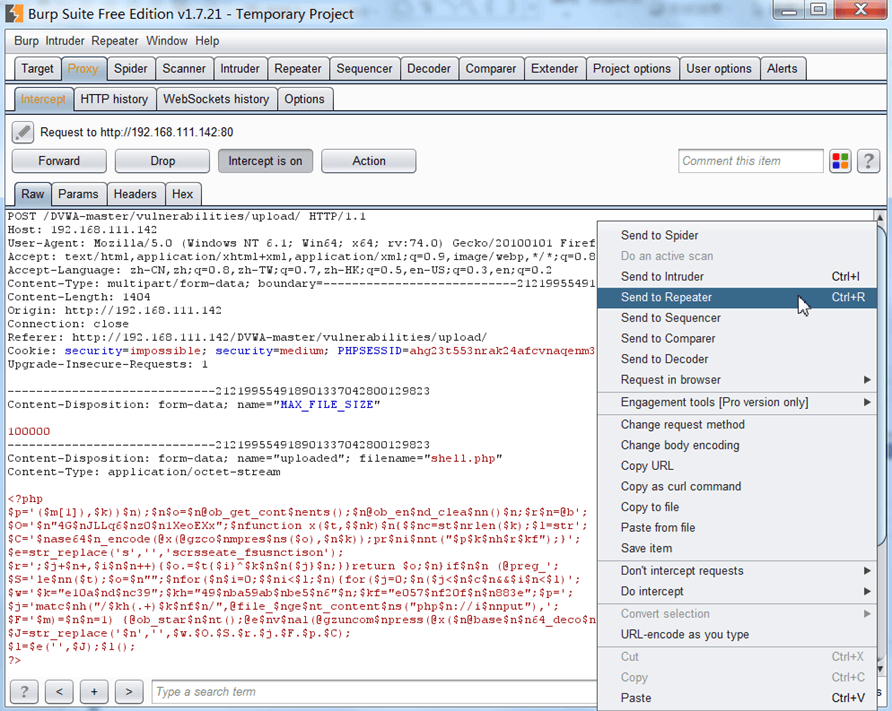
Task: Open the Project options tab
Action: click(631, 69)
